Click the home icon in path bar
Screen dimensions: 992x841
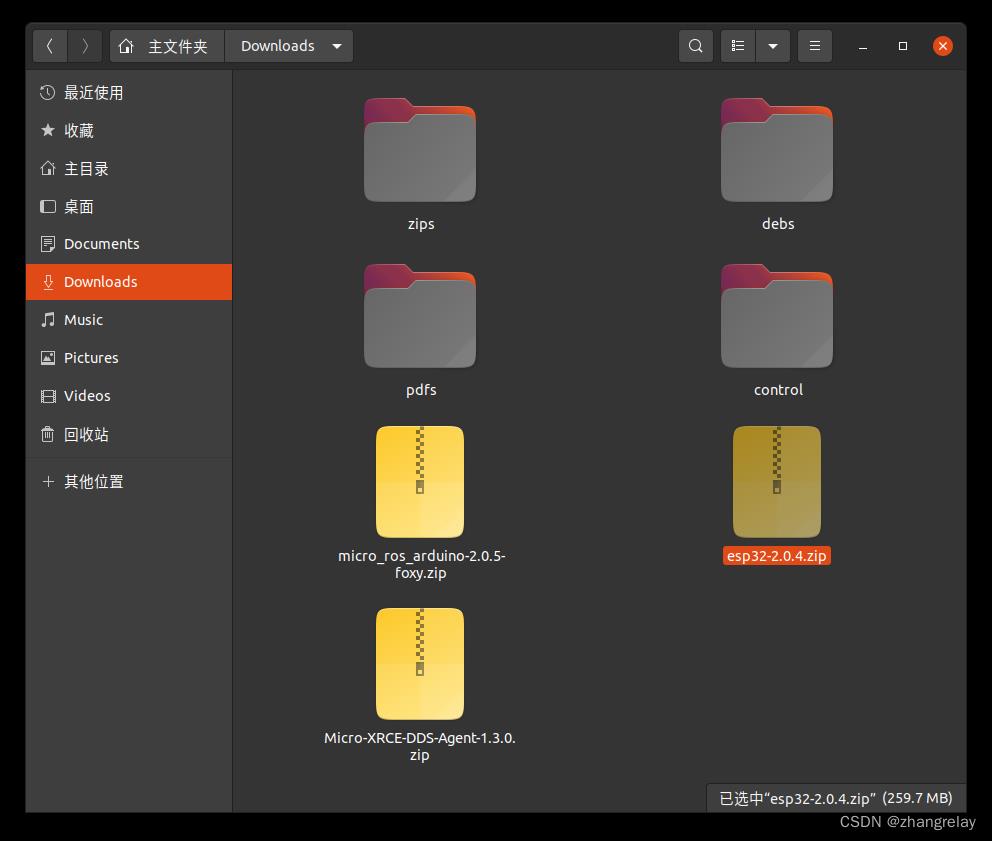[126, 46]
